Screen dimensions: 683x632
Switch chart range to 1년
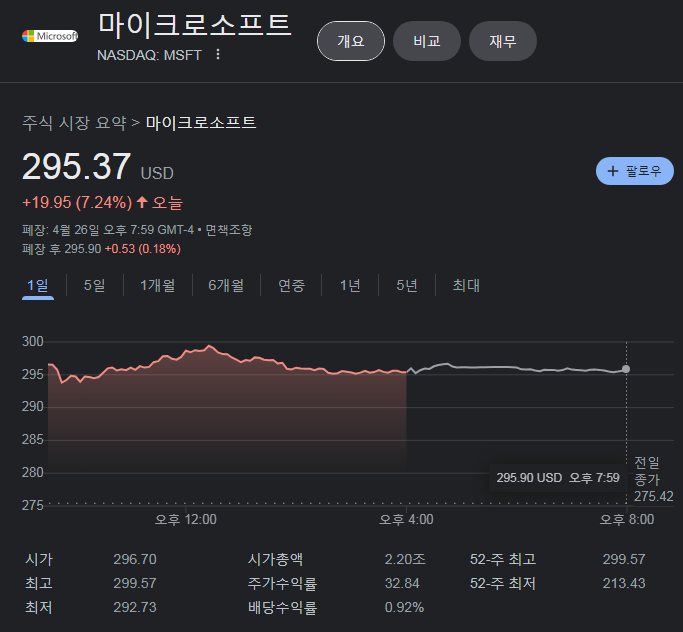(x=350, y=286)
